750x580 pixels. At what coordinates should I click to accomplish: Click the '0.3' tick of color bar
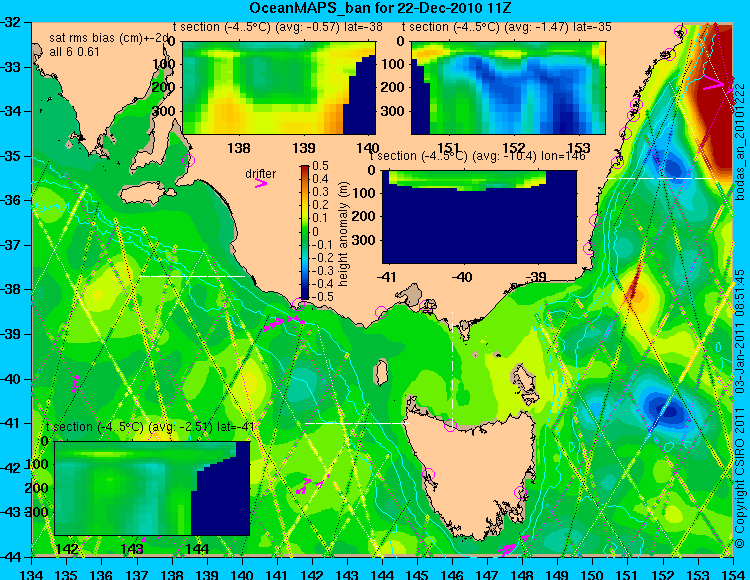(320, 192)
